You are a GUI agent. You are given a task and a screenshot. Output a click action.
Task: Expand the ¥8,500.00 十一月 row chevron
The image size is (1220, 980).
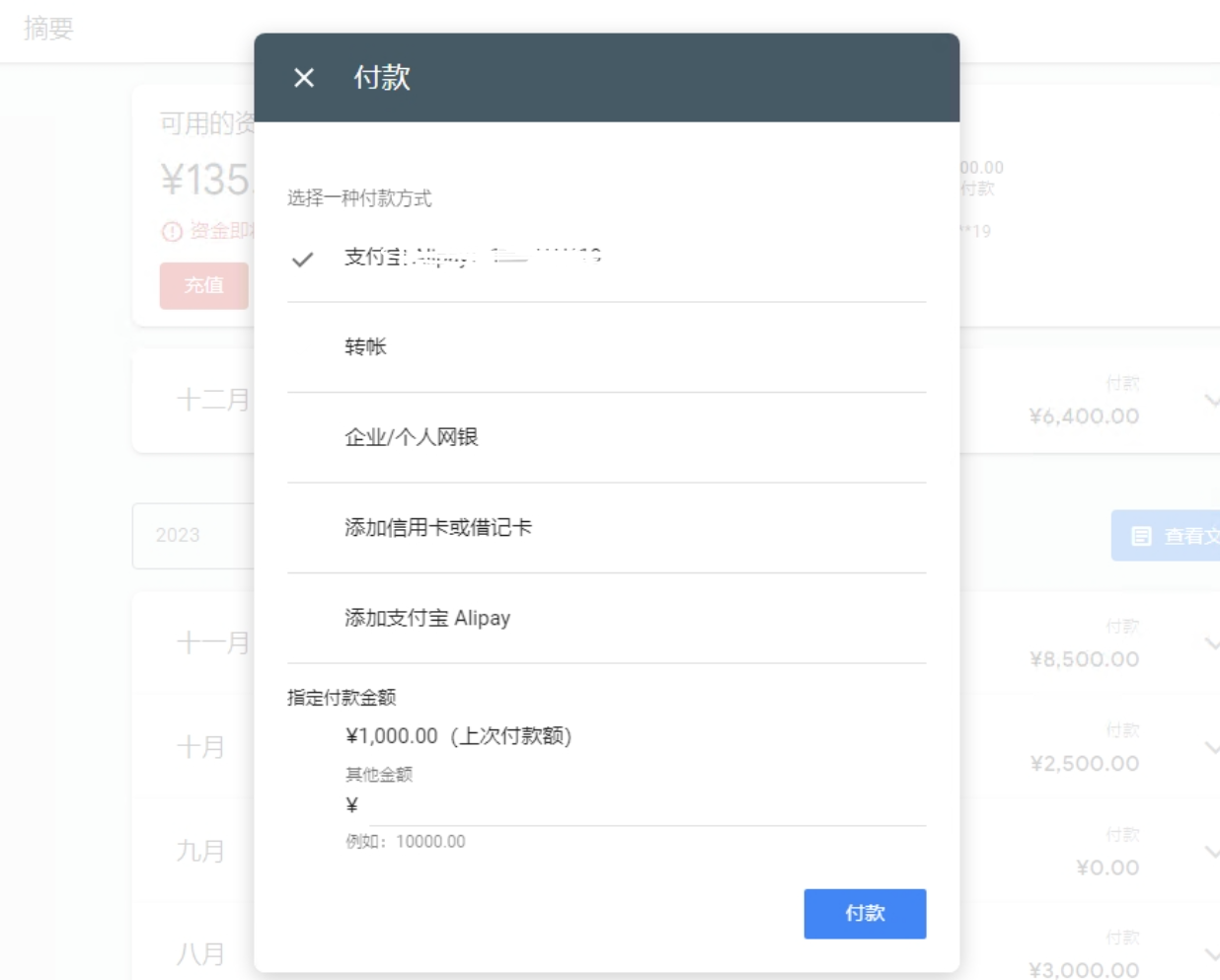pyautogui.click(x=1211, y=643)
